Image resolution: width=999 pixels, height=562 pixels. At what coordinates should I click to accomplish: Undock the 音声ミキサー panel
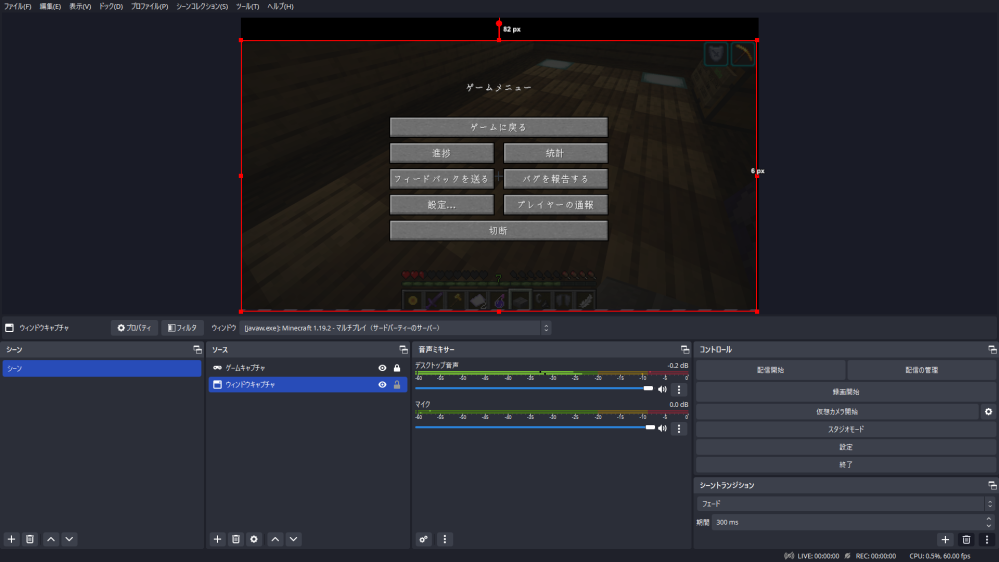[685, 350]
